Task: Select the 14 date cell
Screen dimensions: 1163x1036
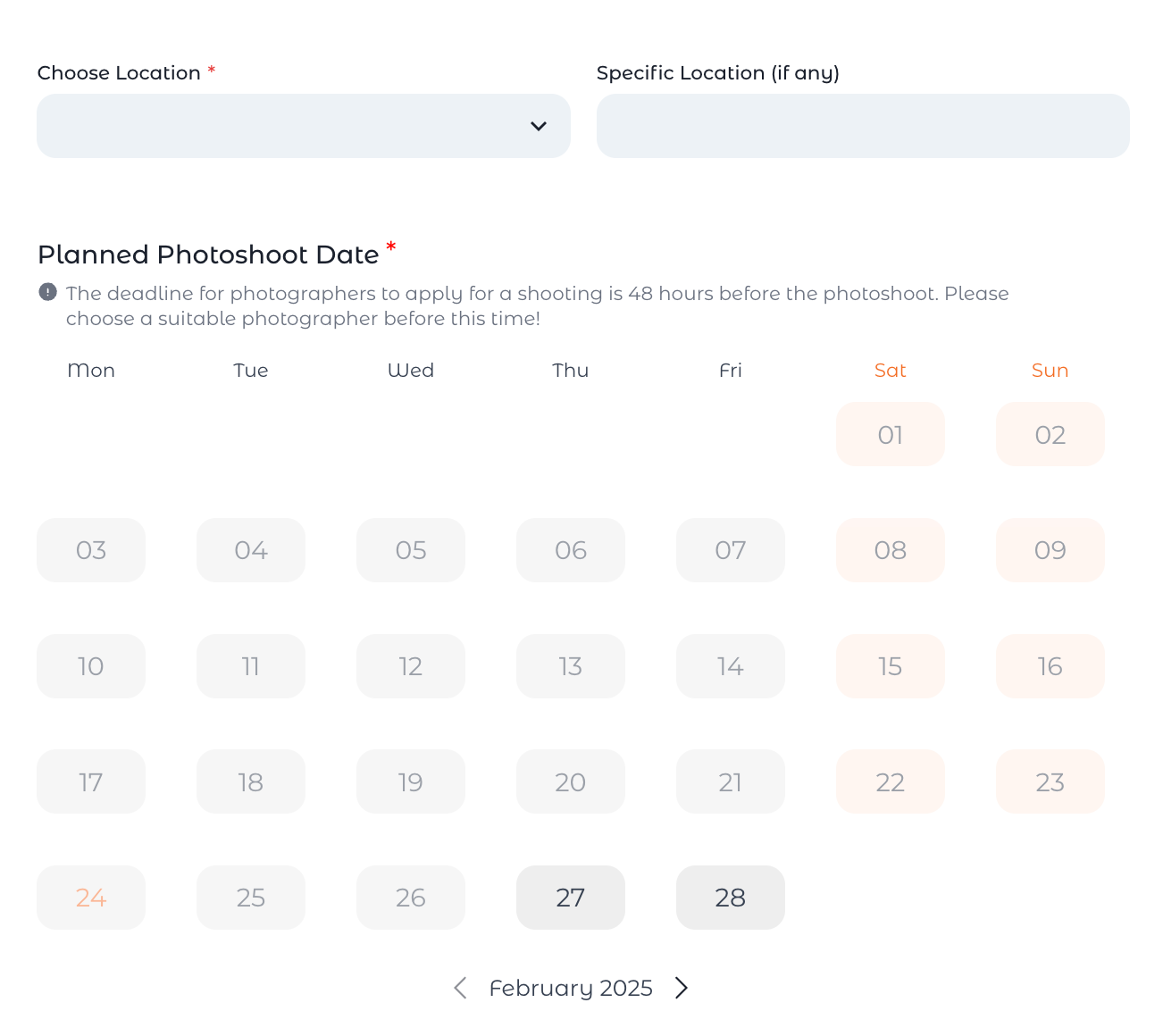Action: coord(731,666)
